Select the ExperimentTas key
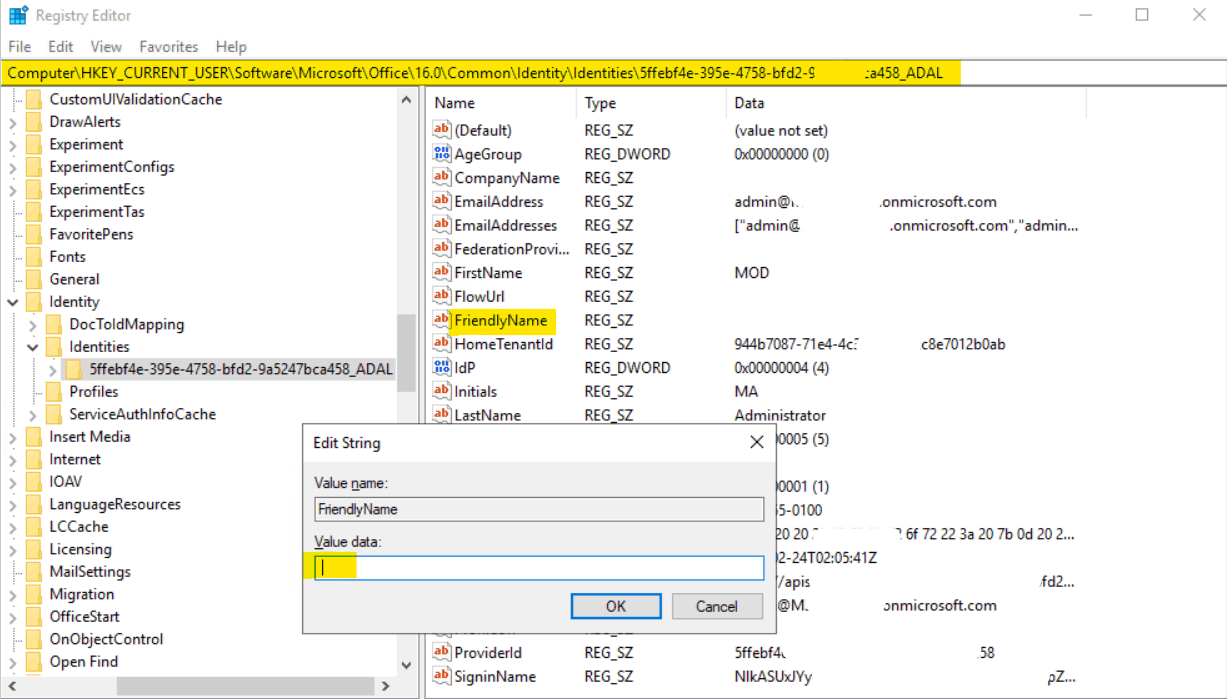 pos(97,212)
